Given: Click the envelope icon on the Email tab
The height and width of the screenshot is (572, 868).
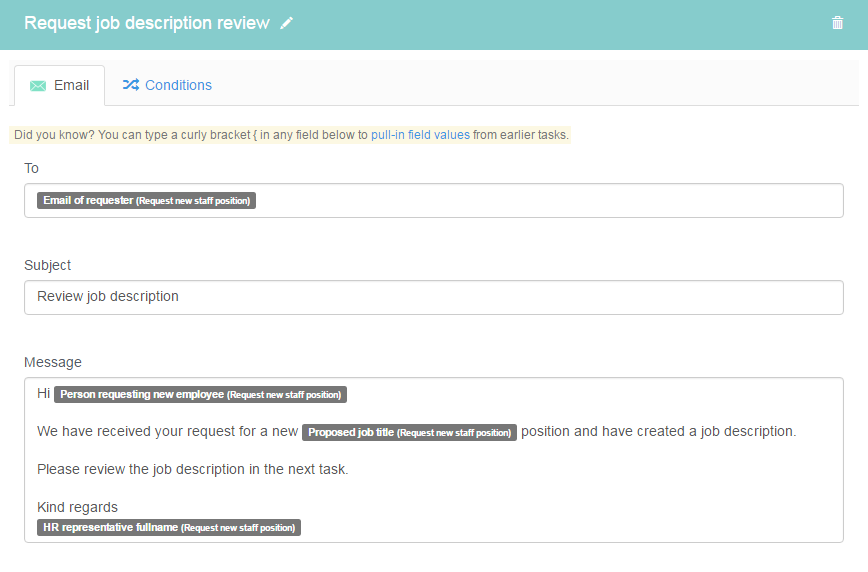Looking at the screenshot, I should [38, 86].
